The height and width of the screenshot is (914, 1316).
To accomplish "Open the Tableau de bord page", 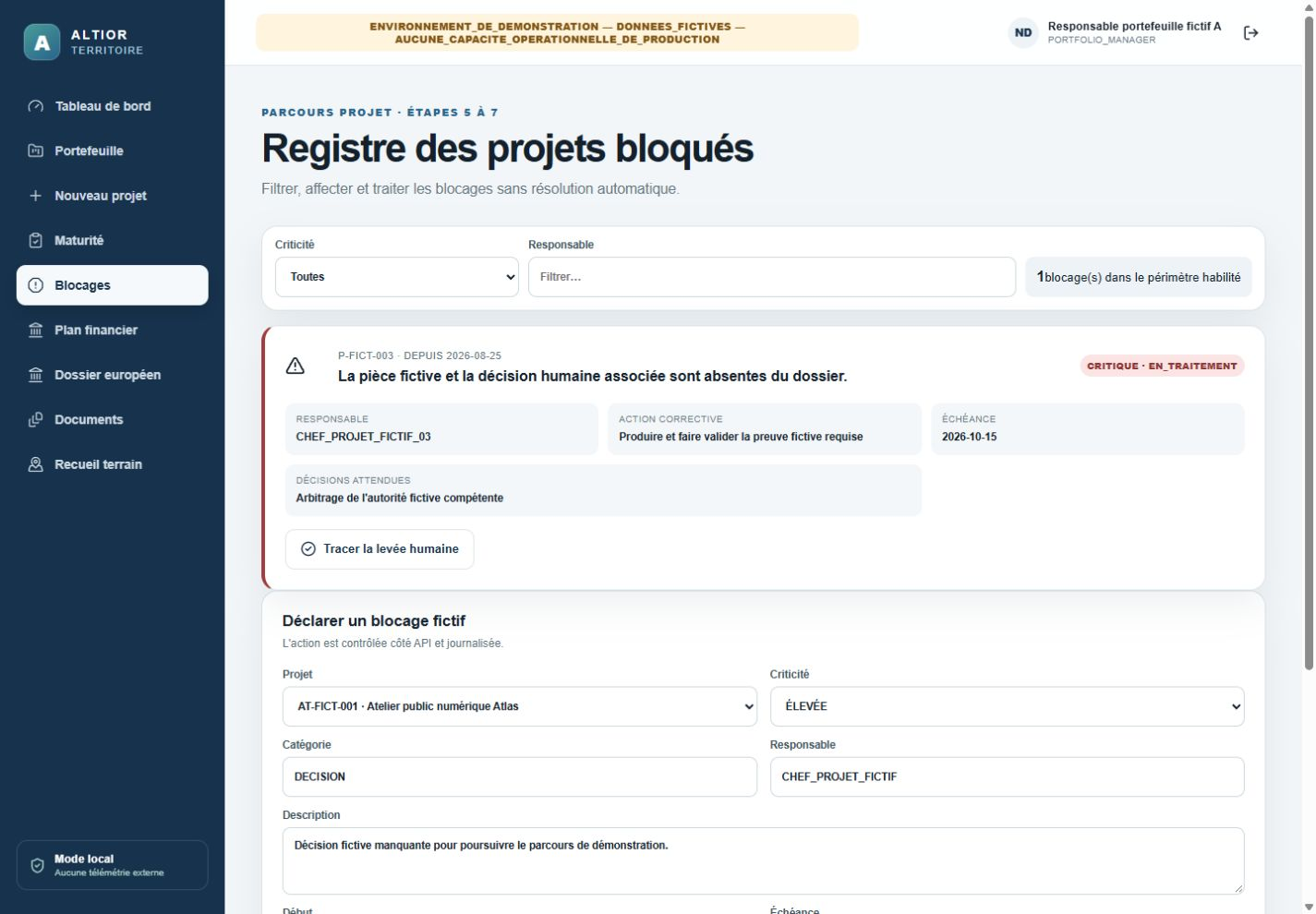I will point(113,106).
